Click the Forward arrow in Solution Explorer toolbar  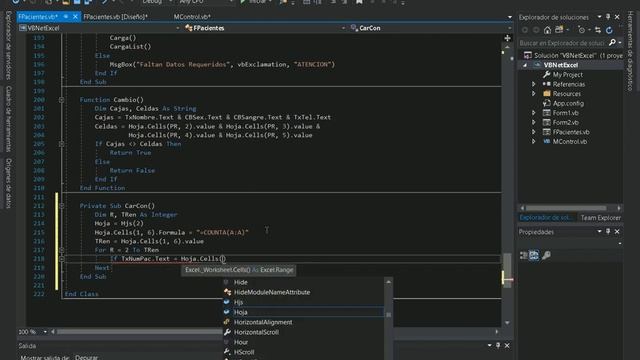(536, 30)
